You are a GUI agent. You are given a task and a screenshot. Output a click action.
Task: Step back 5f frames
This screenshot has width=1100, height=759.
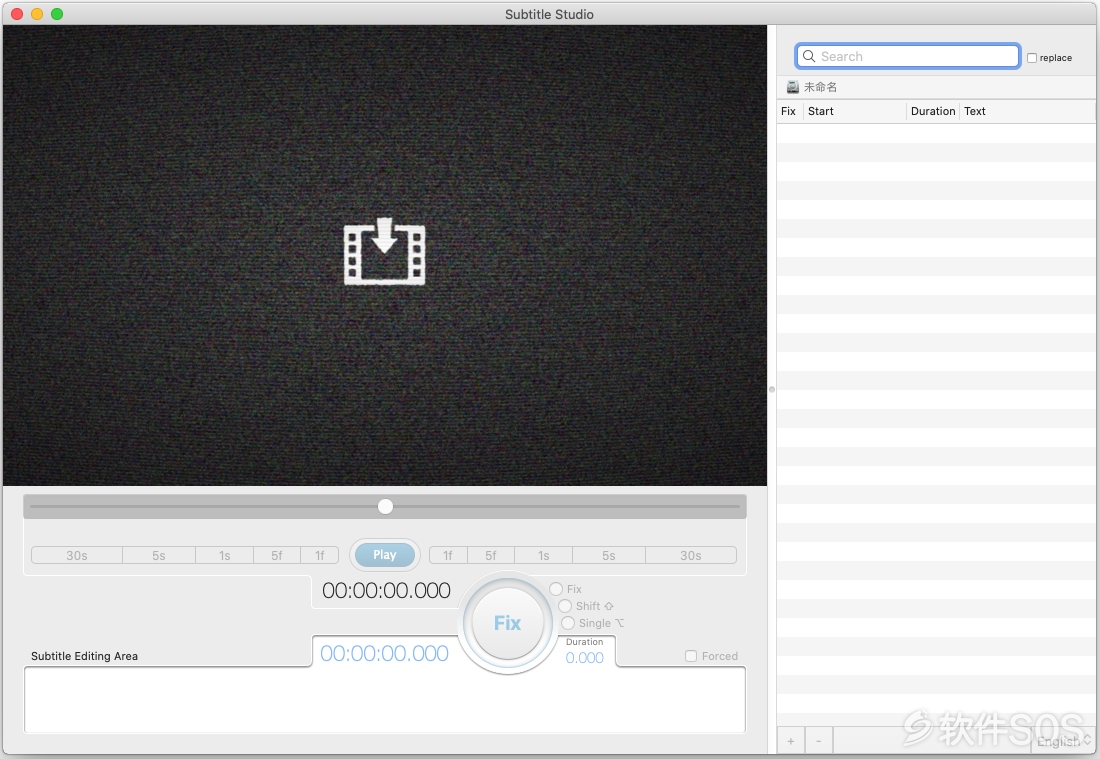(x=277, y=556)
